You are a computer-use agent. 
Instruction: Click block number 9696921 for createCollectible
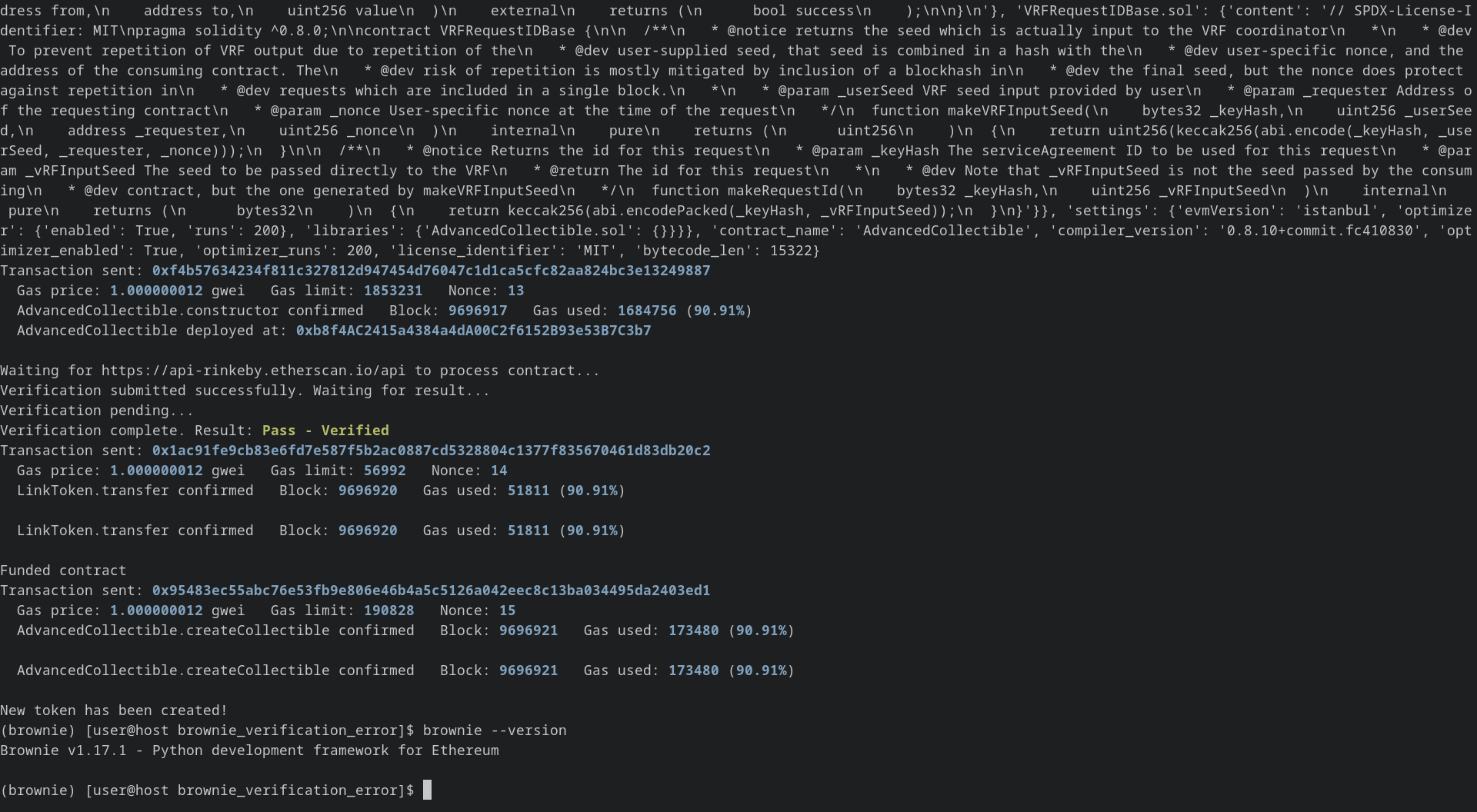coord(528,631)
